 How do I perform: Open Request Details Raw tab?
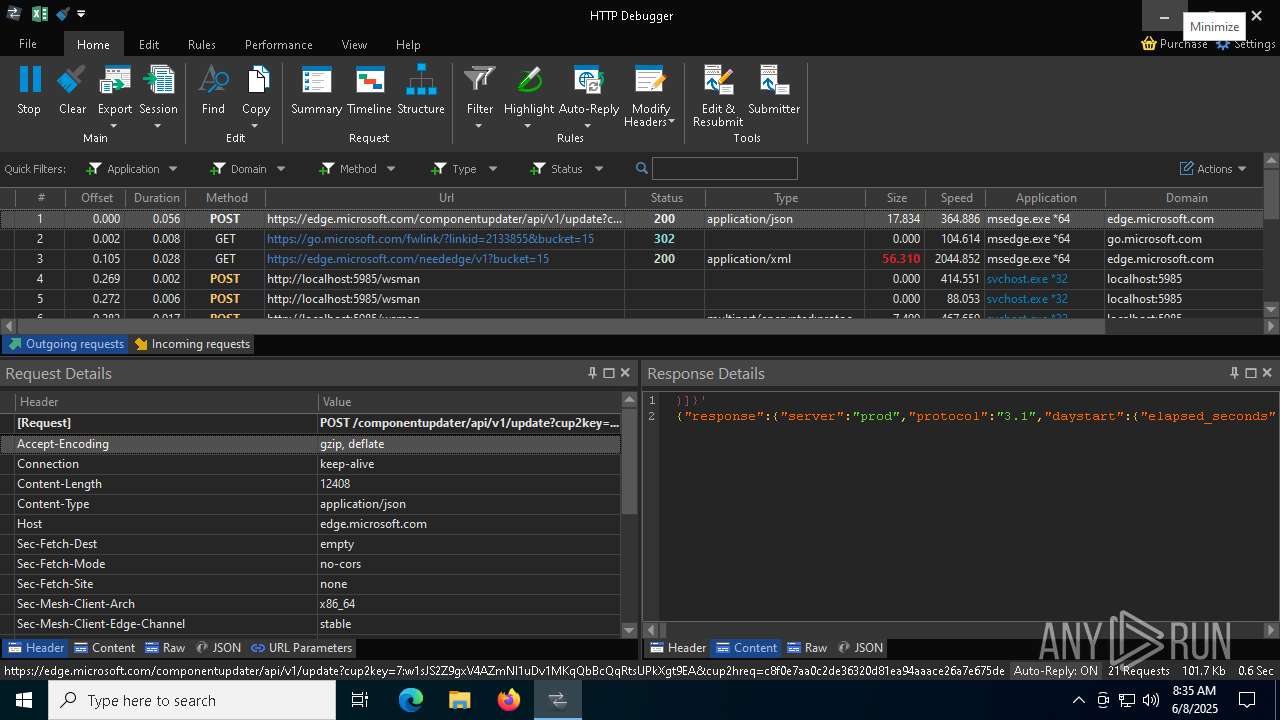tap(165, 648)
